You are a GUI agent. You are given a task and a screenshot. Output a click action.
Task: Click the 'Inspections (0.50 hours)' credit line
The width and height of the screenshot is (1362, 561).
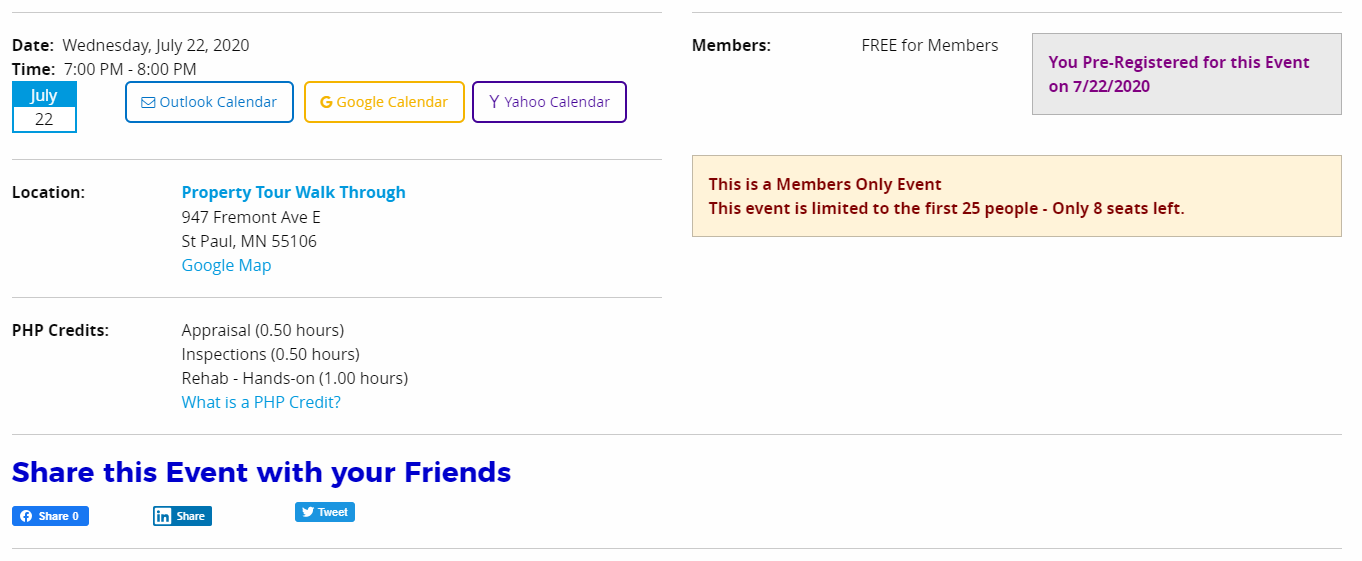[x=270, y=354]
